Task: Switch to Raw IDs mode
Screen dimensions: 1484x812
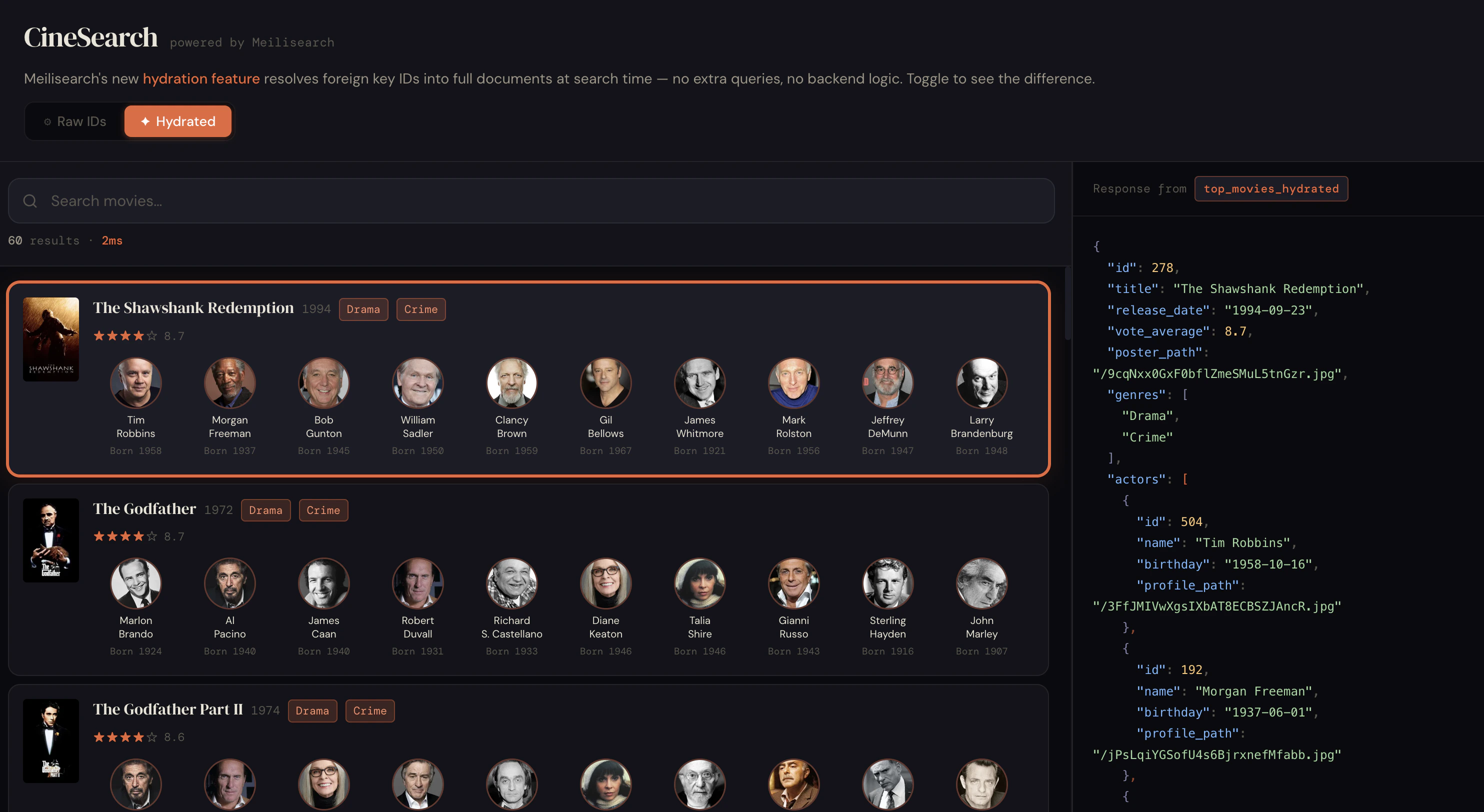Action: point(75,121)
